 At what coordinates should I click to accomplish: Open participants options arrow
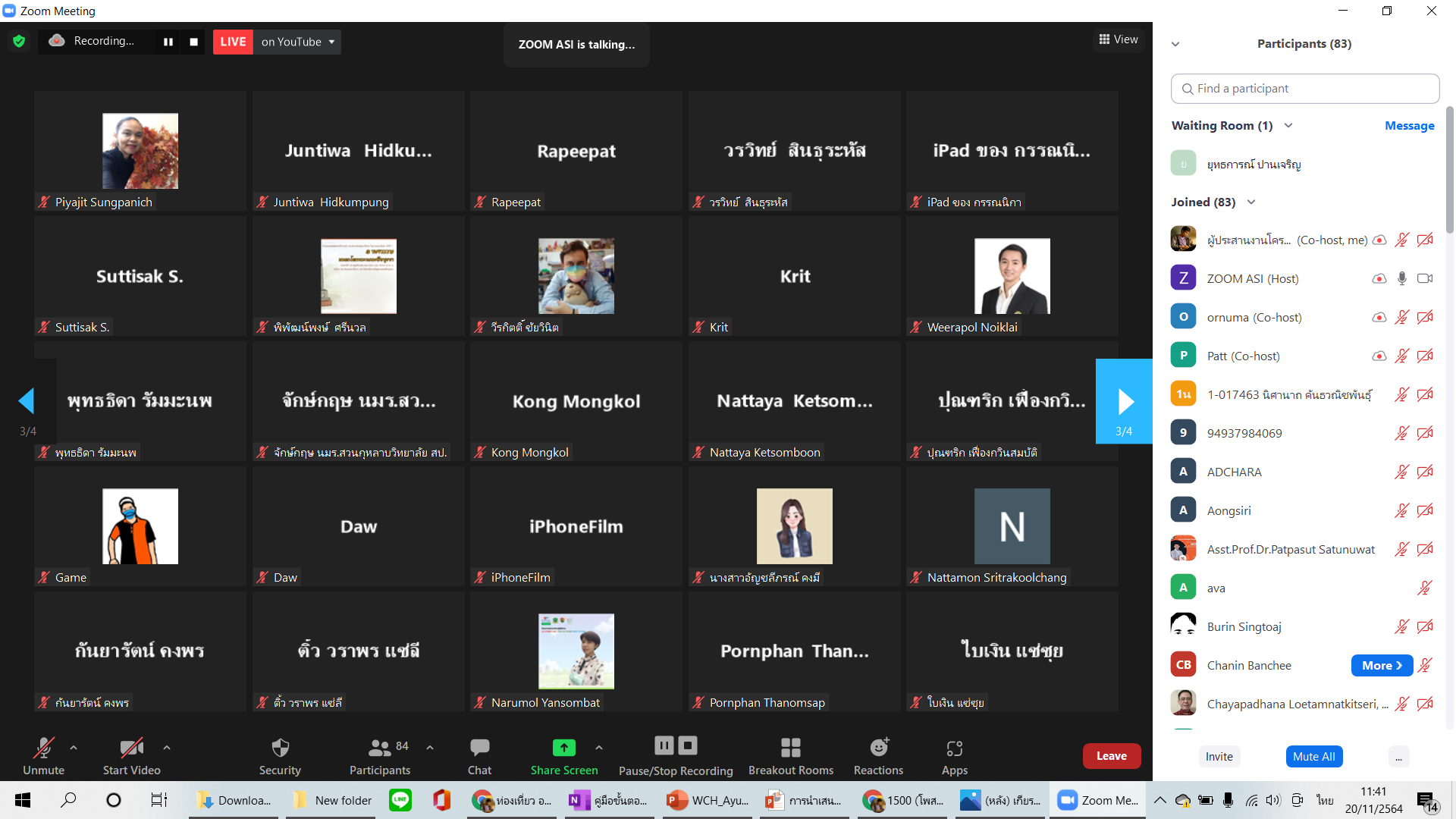pyautogui.click(x=430, y=748)
